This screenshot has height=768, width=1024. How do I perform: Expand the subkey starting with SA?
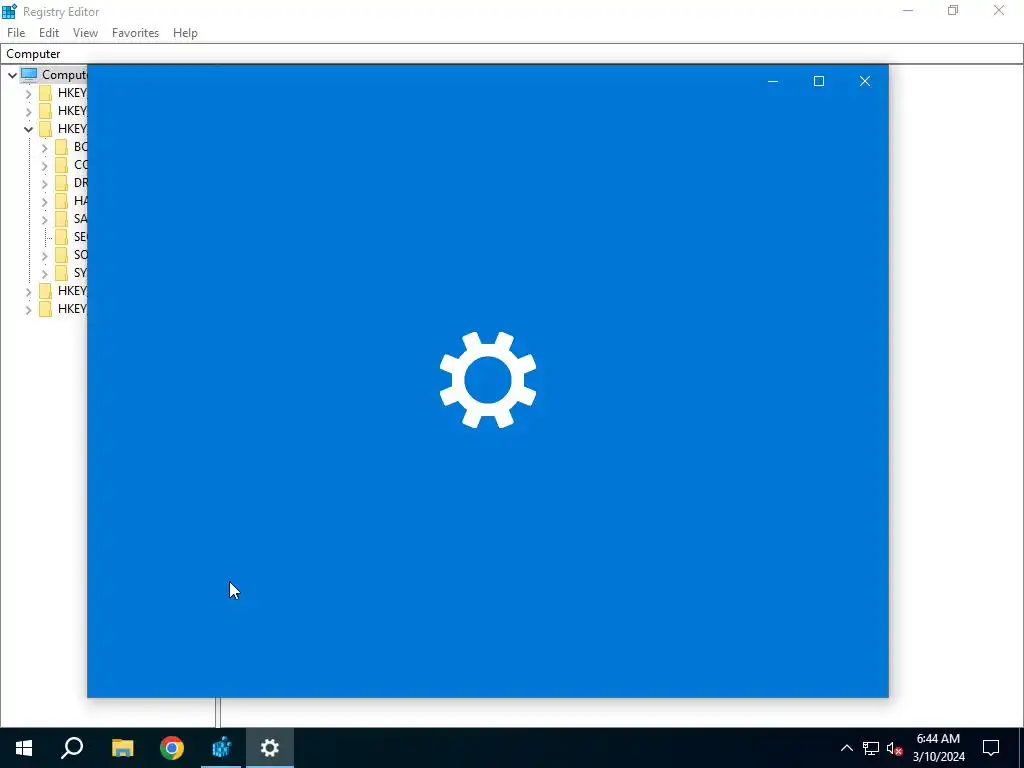pyautogui.click(x=44, y=219)
